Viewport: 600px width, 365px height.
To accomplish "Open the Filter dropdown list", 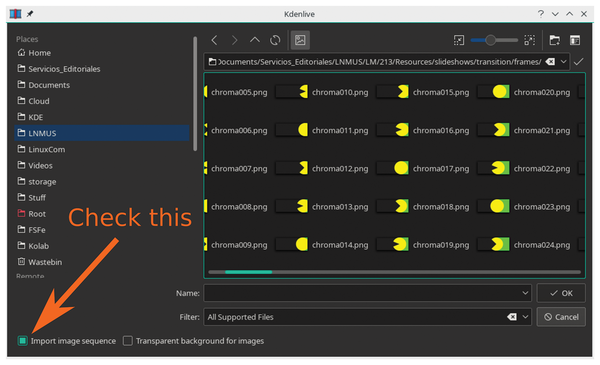I will pyautogui.click(x=525, y=317).
